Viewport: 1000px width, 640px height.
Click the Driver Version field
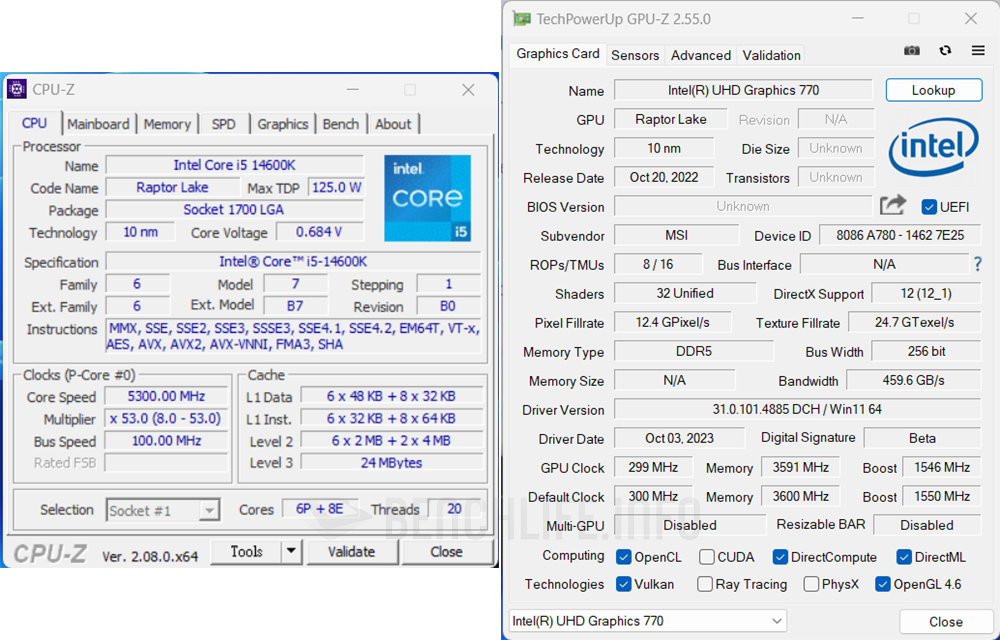pos(797,409)
